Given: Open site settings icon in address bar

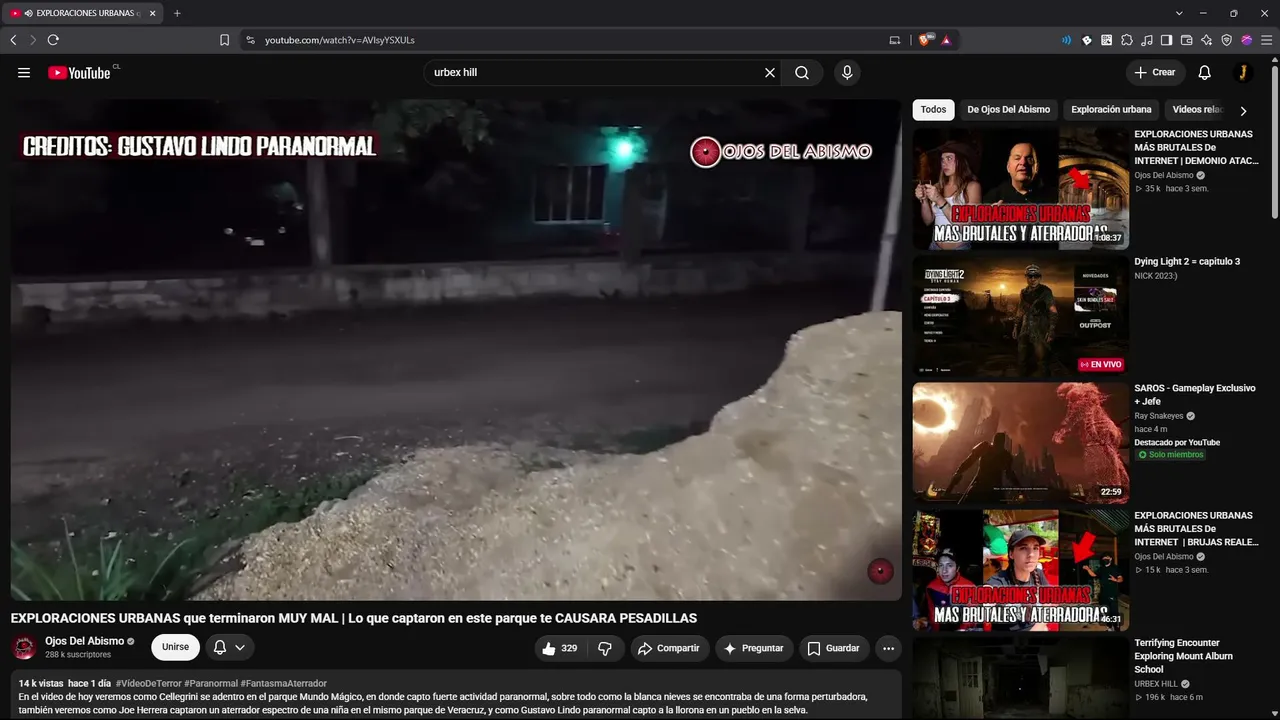Looking at the screenshot, I should pos(250,40).
